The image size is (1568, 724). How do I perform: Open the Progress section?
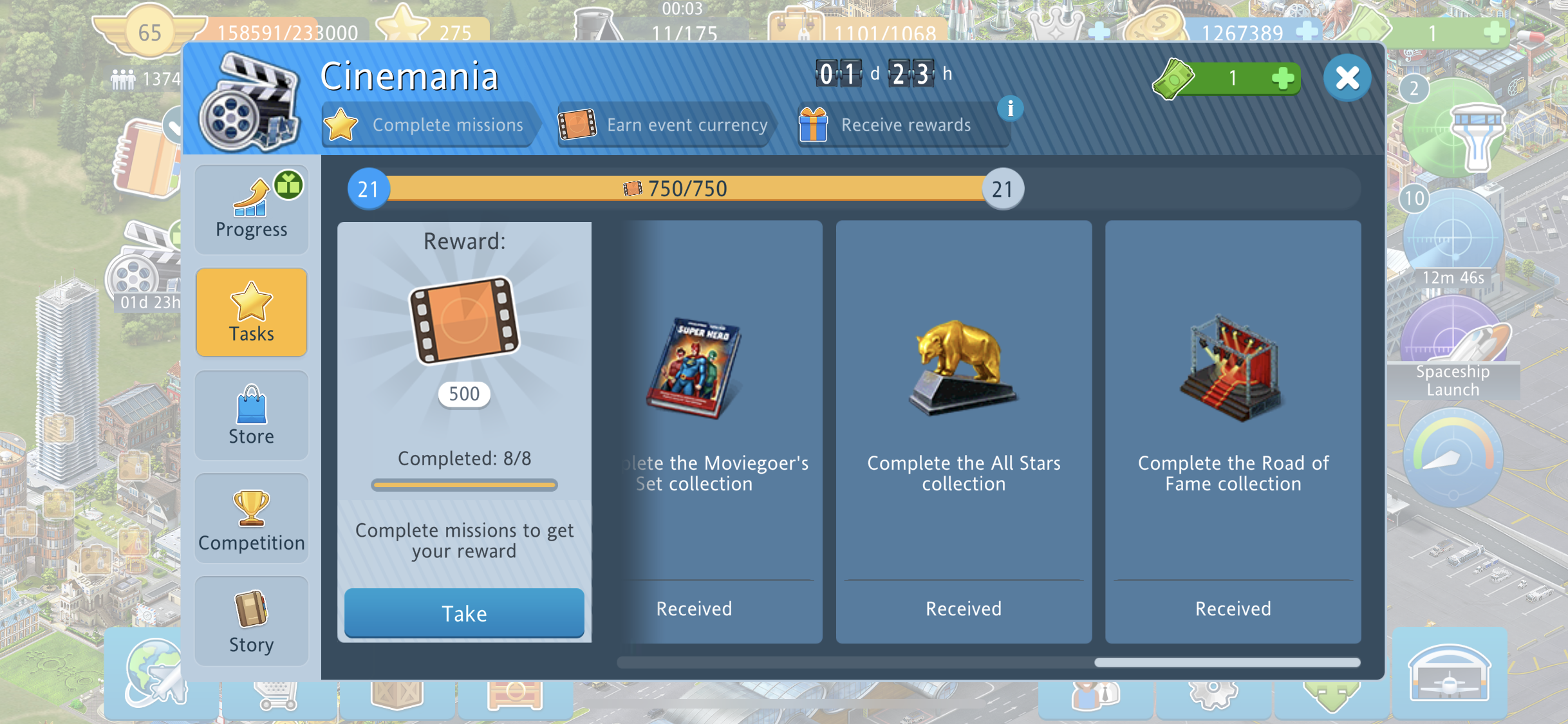pos(251,209)
